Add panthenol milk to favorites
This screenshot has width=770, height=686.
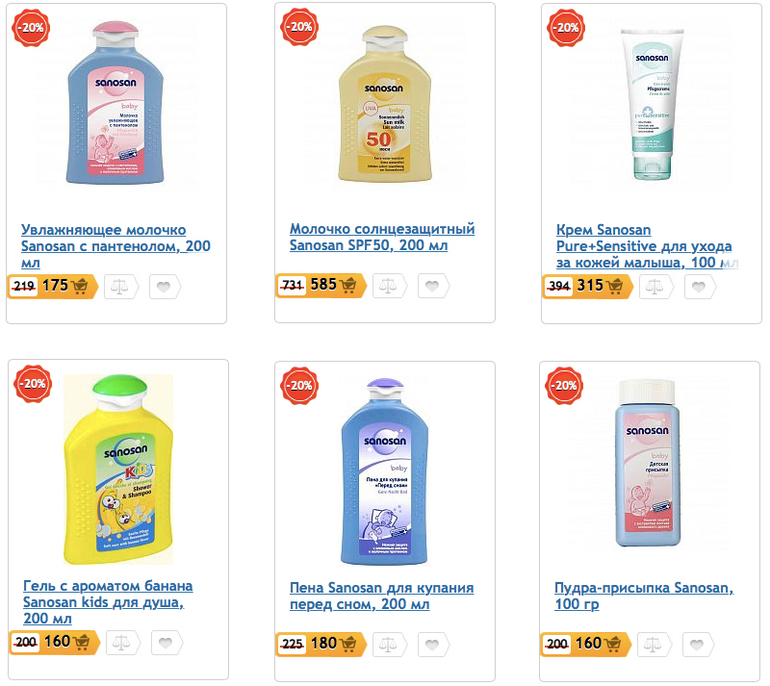(166, 286)
